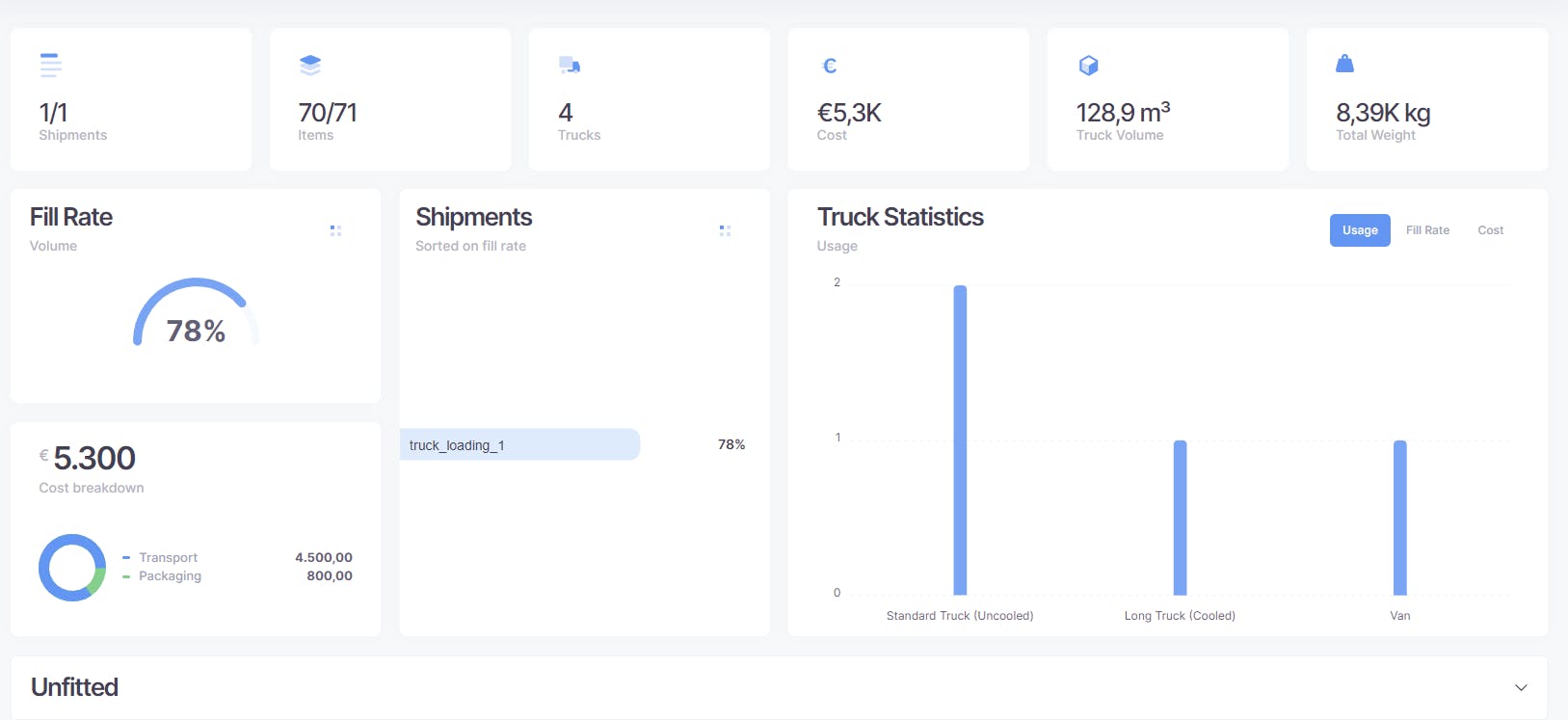This screenshot has height=720, width=1568.
Task: Click the Van usage bar
Action: coord(1400,518)
